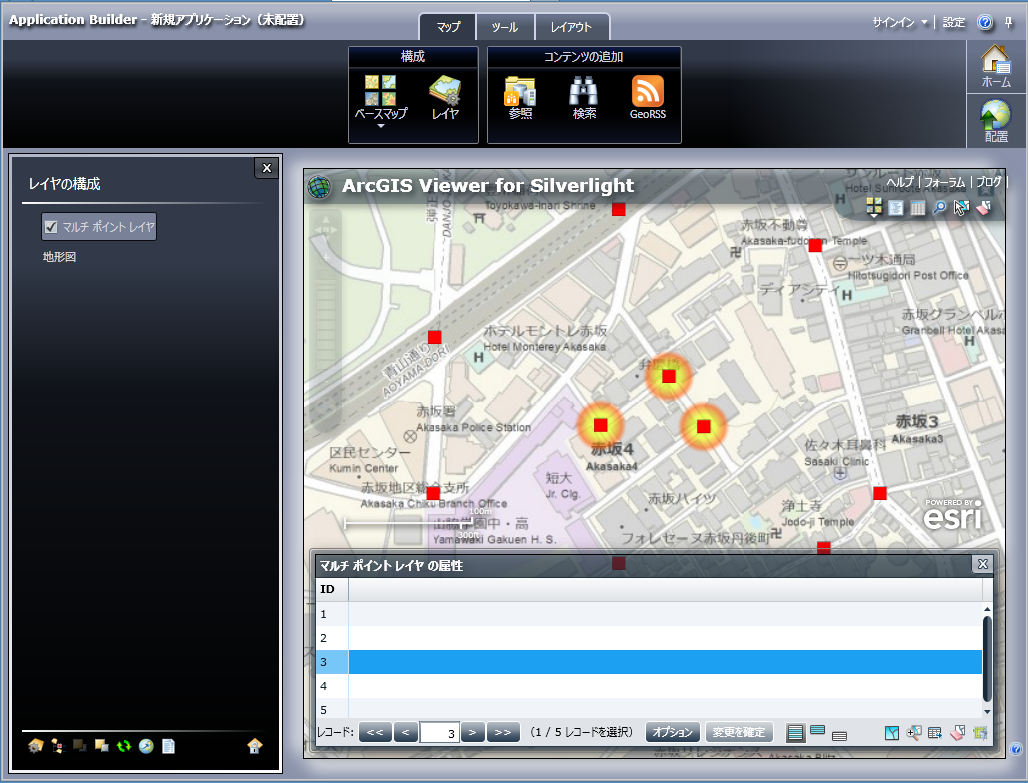Open the ヘルプ link in viewer
Screen dimensions: 1028x783
click(901, 182)
